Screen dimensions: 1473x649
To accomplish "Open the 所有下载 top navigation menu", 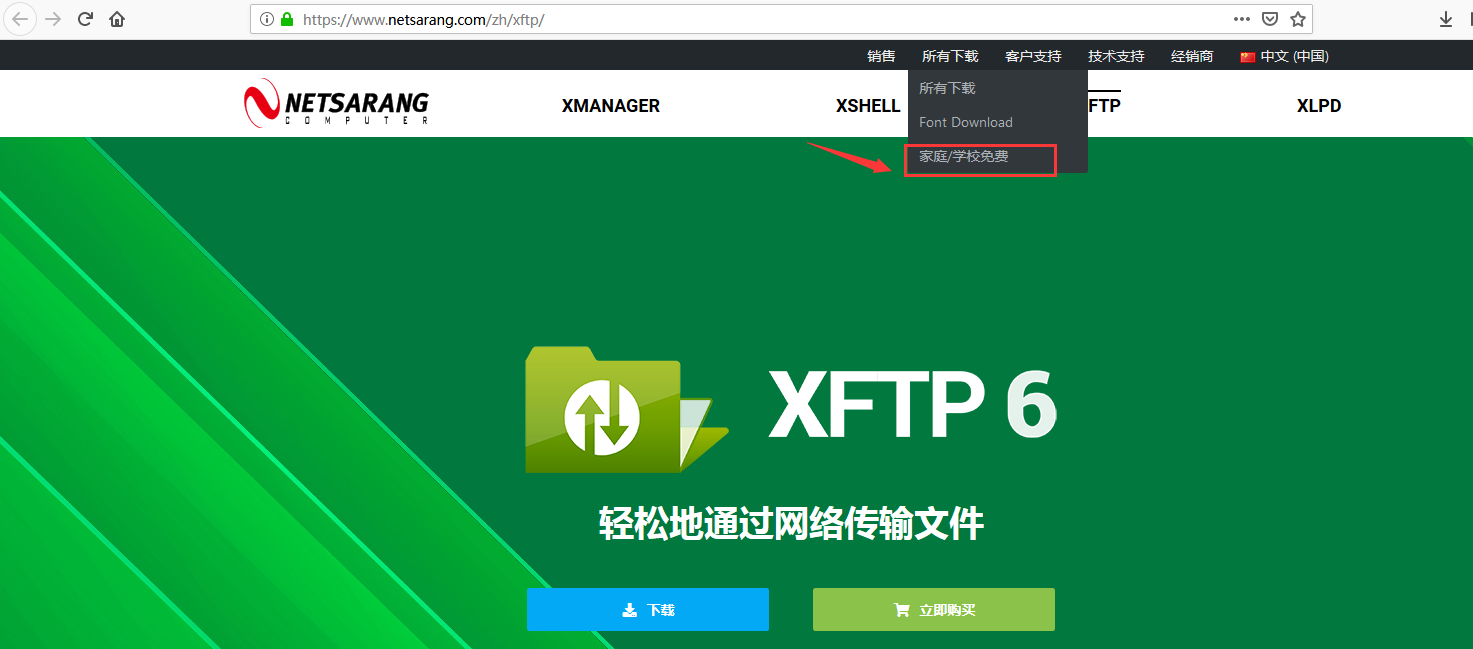I will 950,56.
